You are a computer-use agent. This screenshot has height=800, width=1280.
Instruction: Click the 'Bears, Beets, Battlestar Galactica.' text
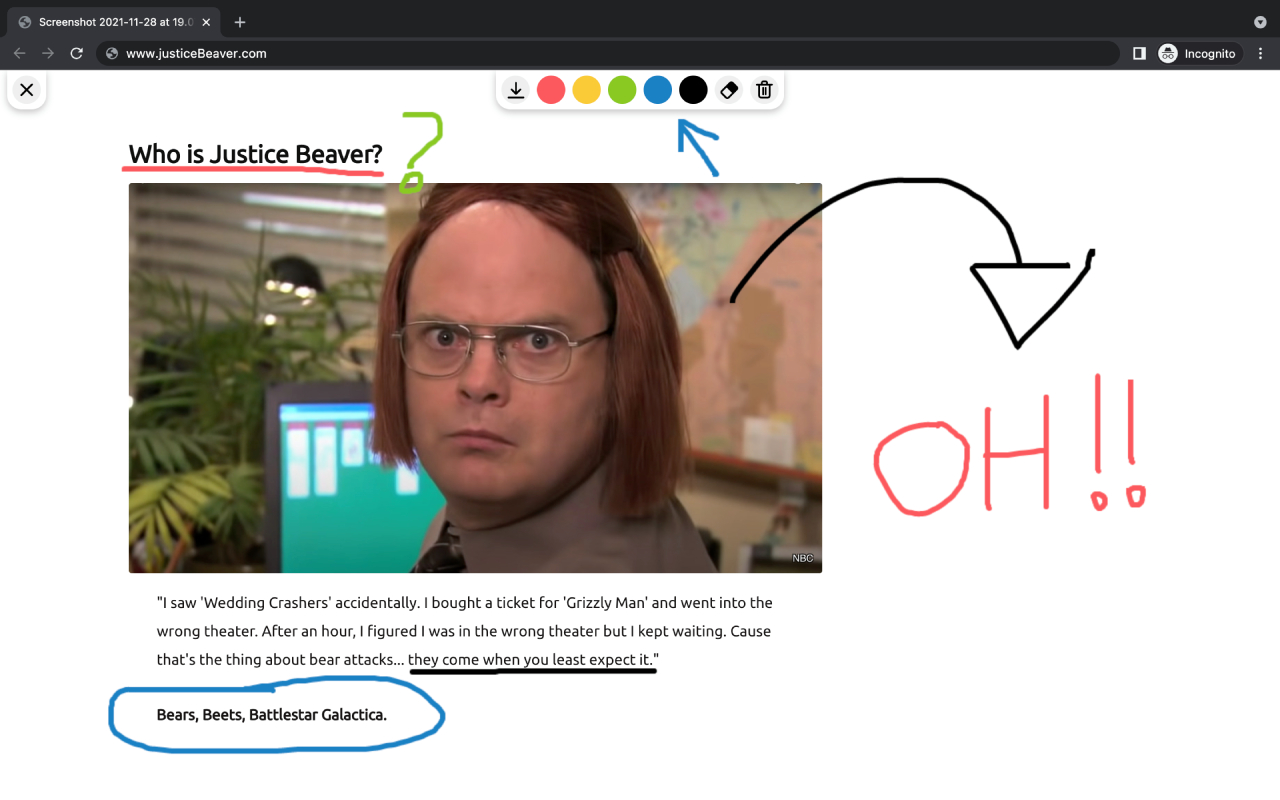pos(271,715)
